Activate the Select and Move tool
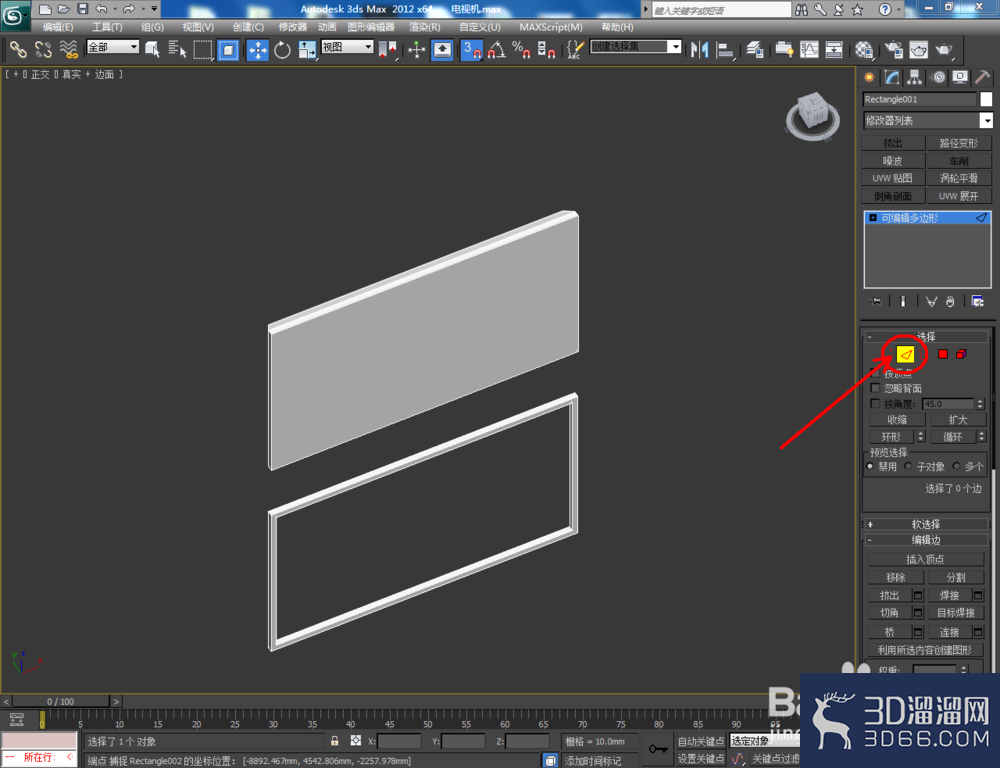The width and height of the screenshot is (1000, 768). pos(258,50)
